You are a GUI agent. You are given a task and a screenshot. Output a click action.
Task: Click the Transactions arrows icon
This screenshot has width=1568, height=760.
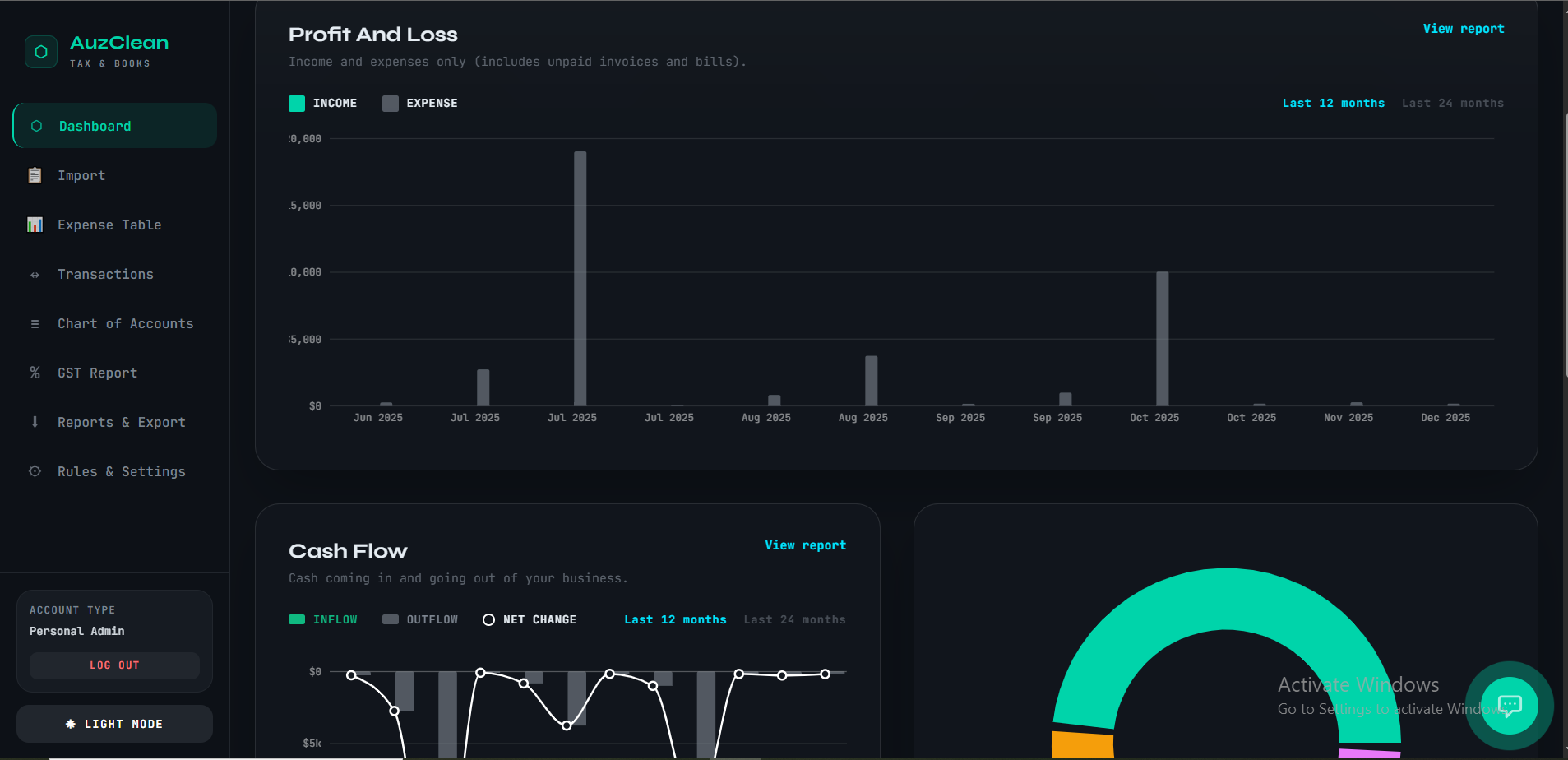pos(35,275)
